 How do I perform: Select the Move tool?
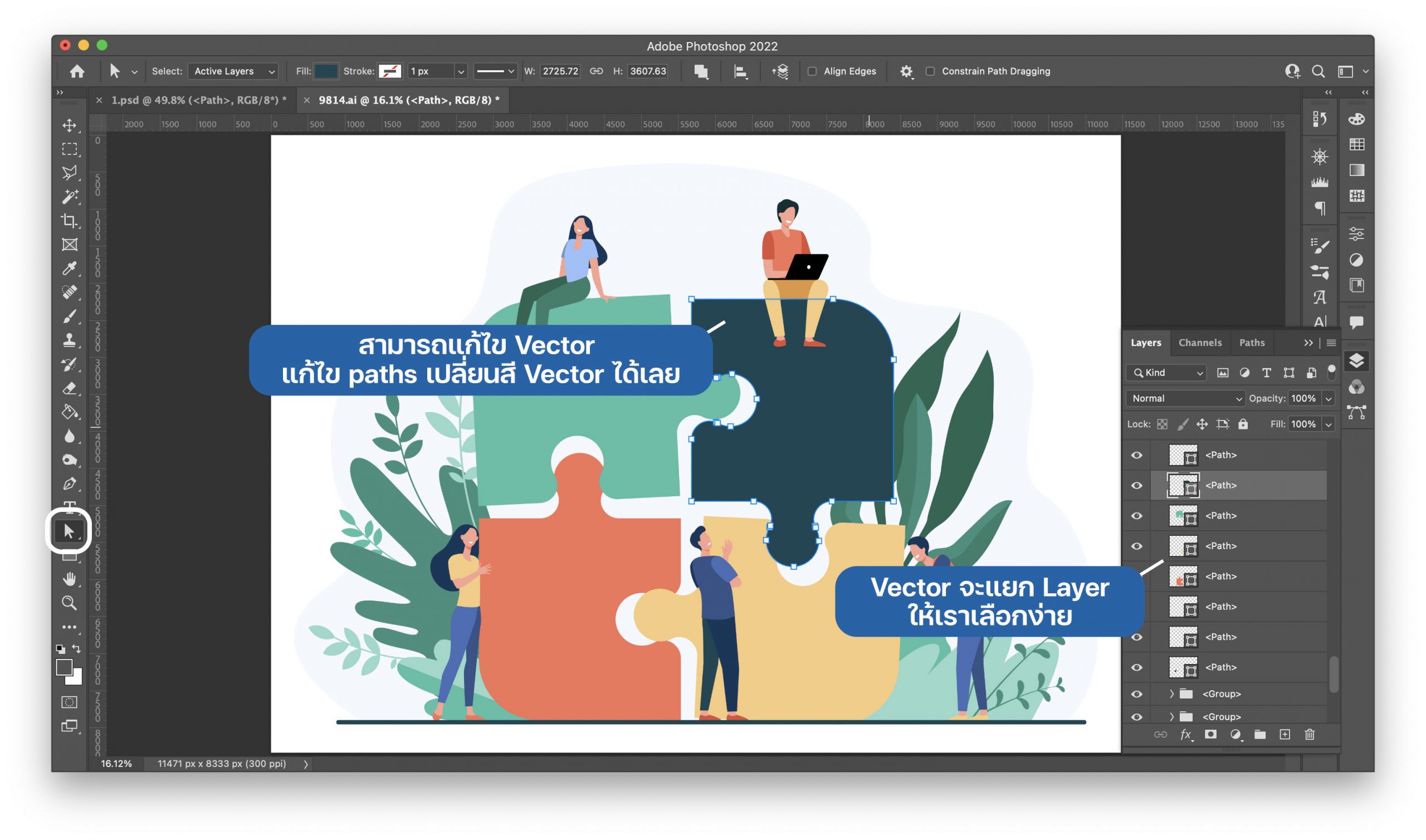70,125
